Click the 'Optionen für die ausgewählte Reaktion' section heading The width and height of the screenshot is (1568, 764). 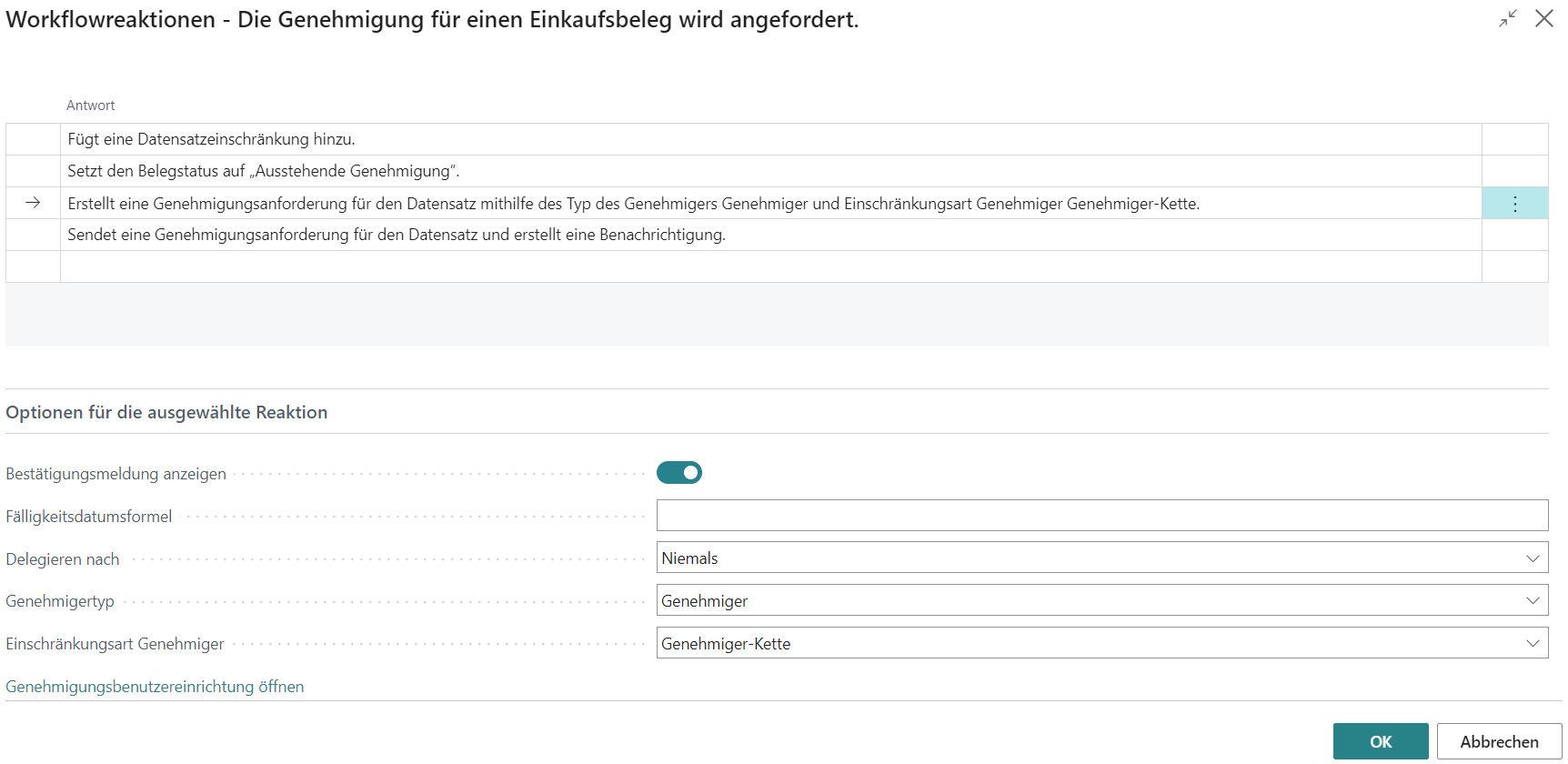click(x=166, y=412)
